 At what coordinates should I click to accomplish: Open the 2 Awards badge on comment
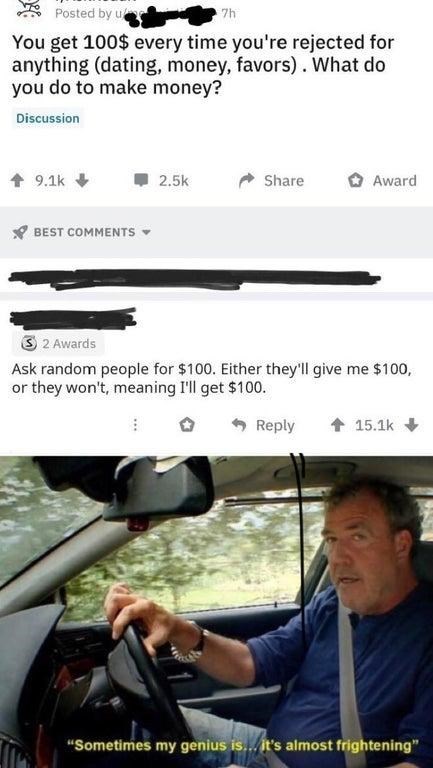click(x=58, y=344)
